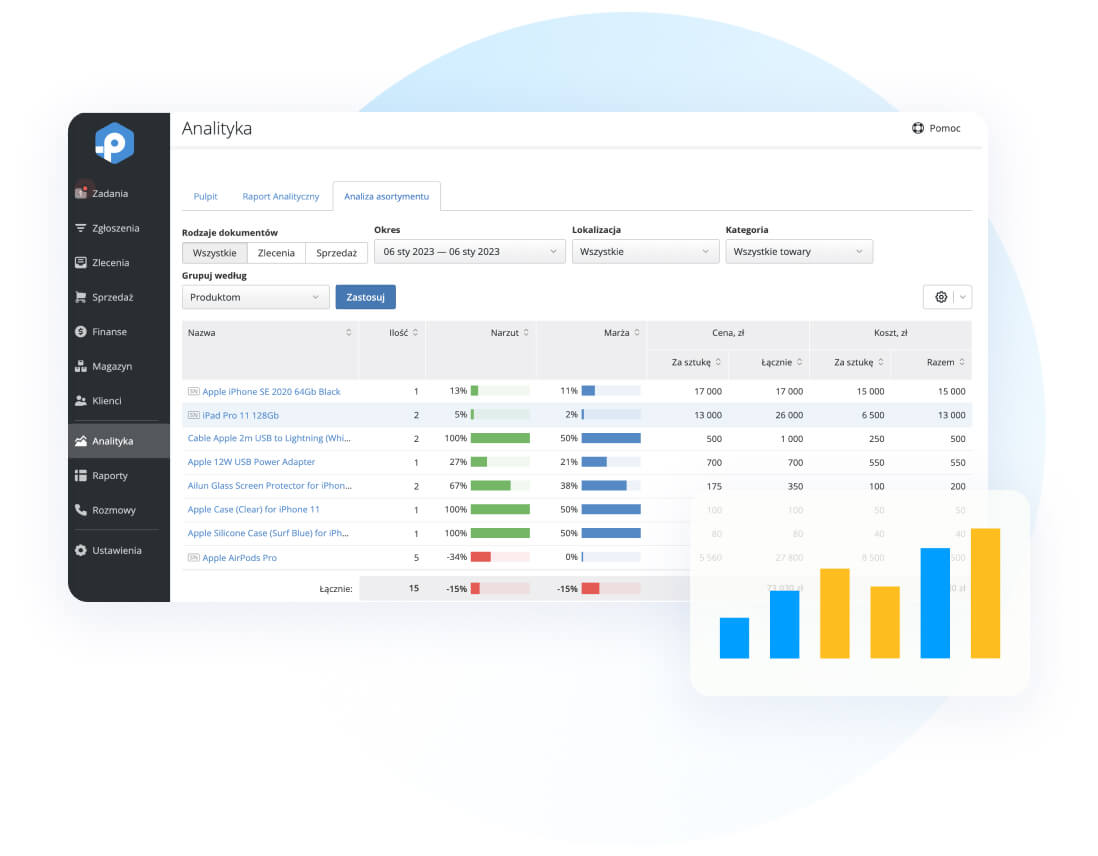
Task: Open the Apple AirPods Pro product link
Action: pos(239,558)
